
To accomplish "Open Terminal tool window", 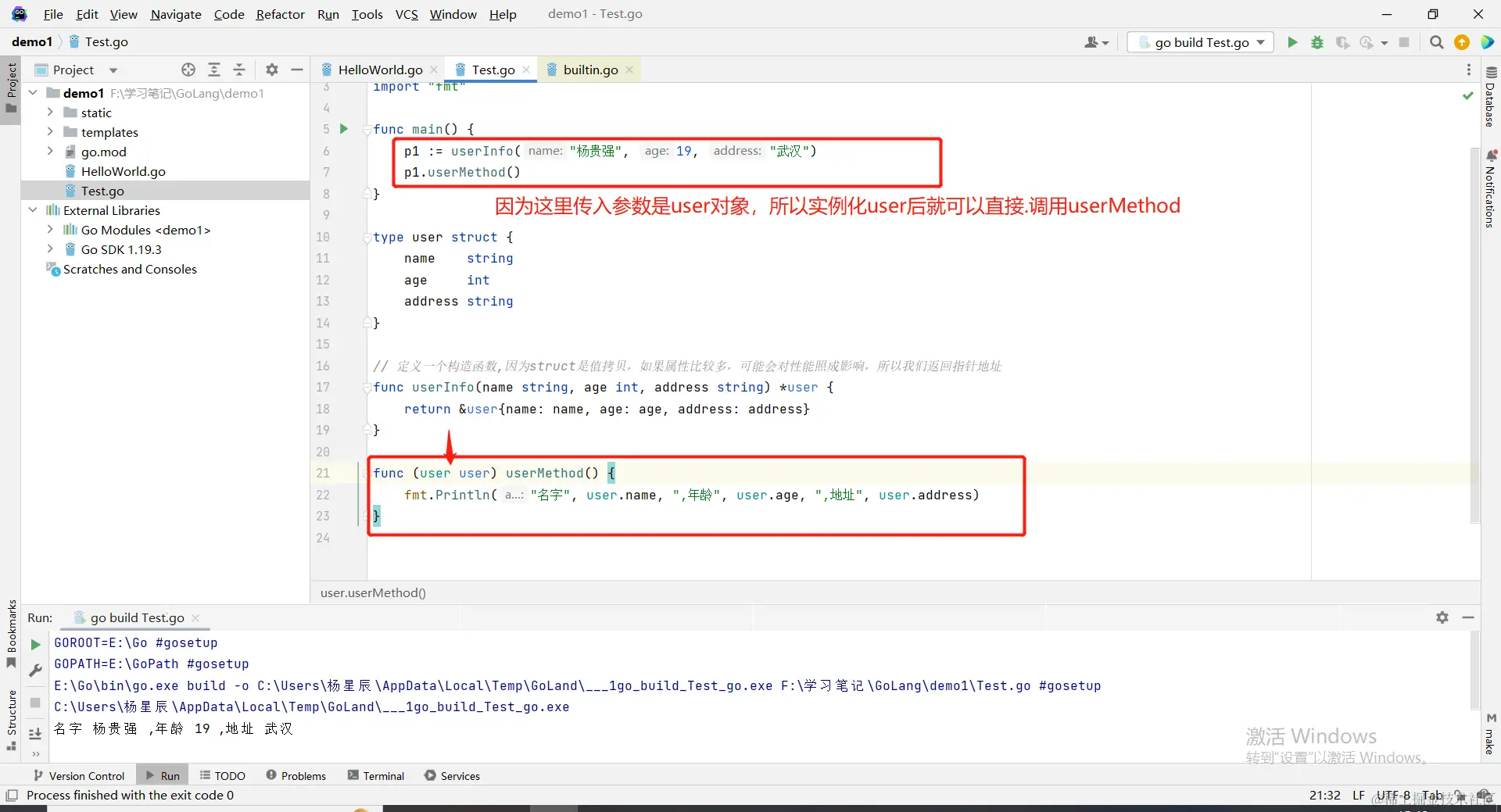I will click(x=376, y=775).
